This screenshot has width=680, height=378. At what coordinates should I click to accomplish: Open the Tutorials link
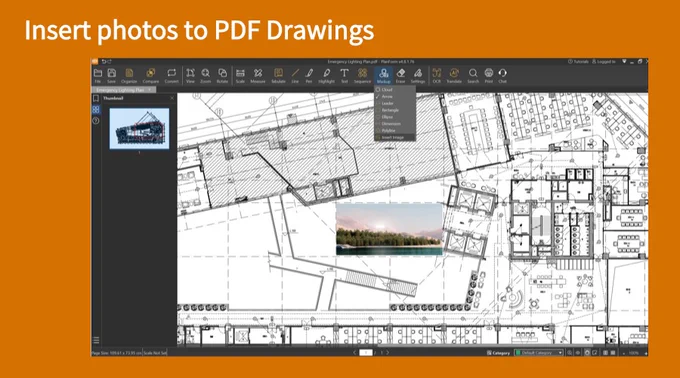[578, 62]
